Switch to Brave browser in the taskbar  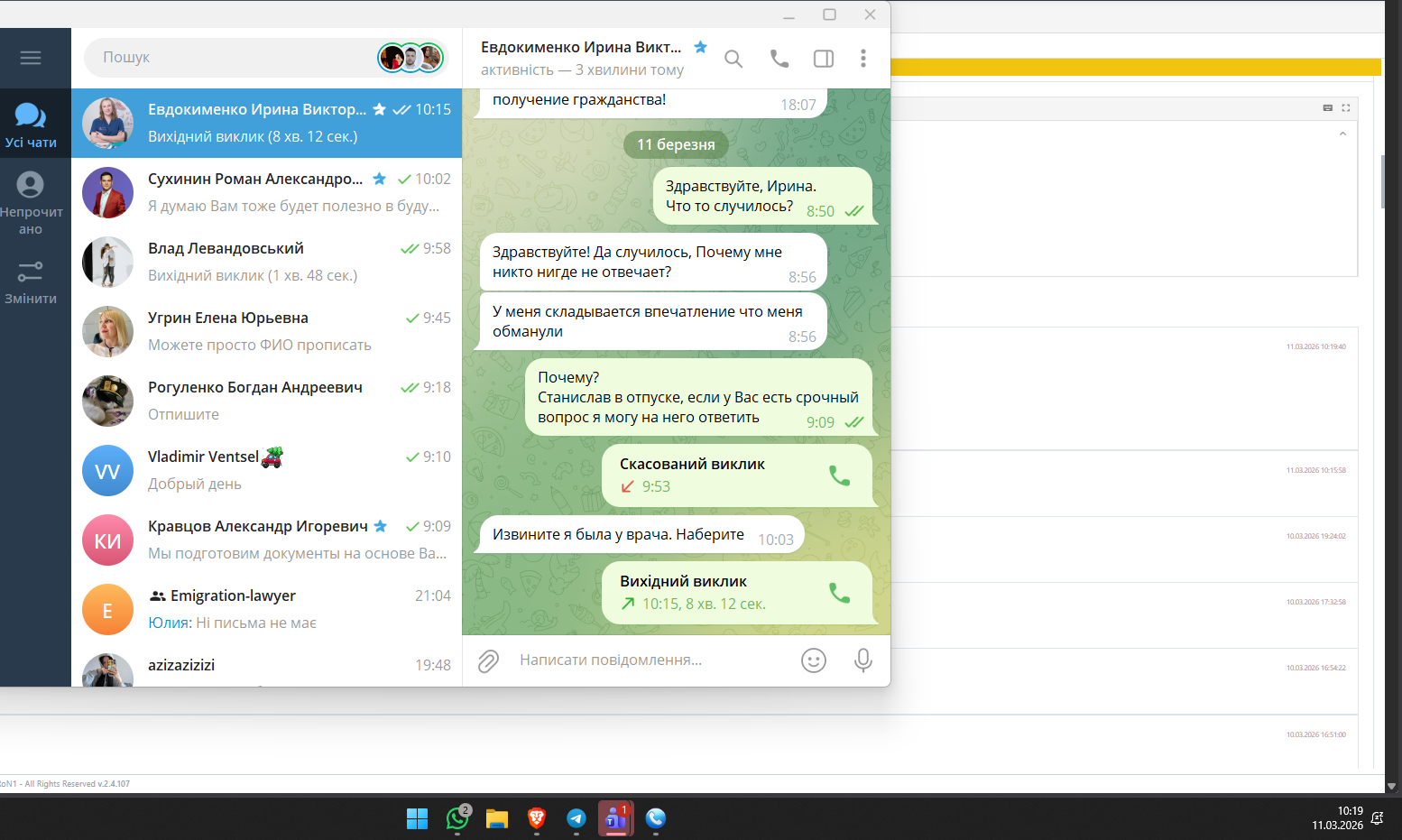point(537,818)
